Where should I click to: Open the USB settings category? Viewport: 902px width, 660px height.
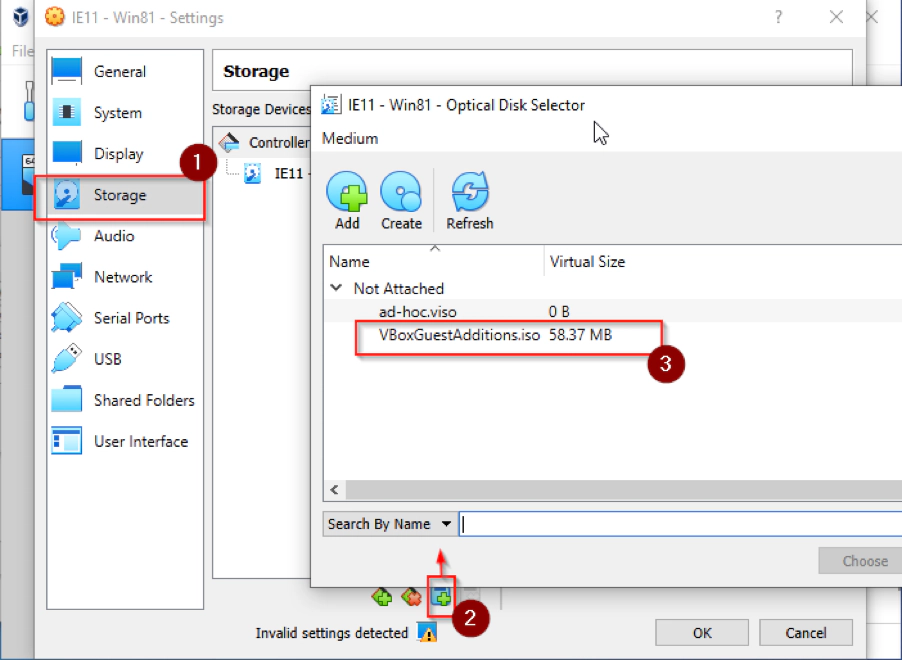coord(108,359)
